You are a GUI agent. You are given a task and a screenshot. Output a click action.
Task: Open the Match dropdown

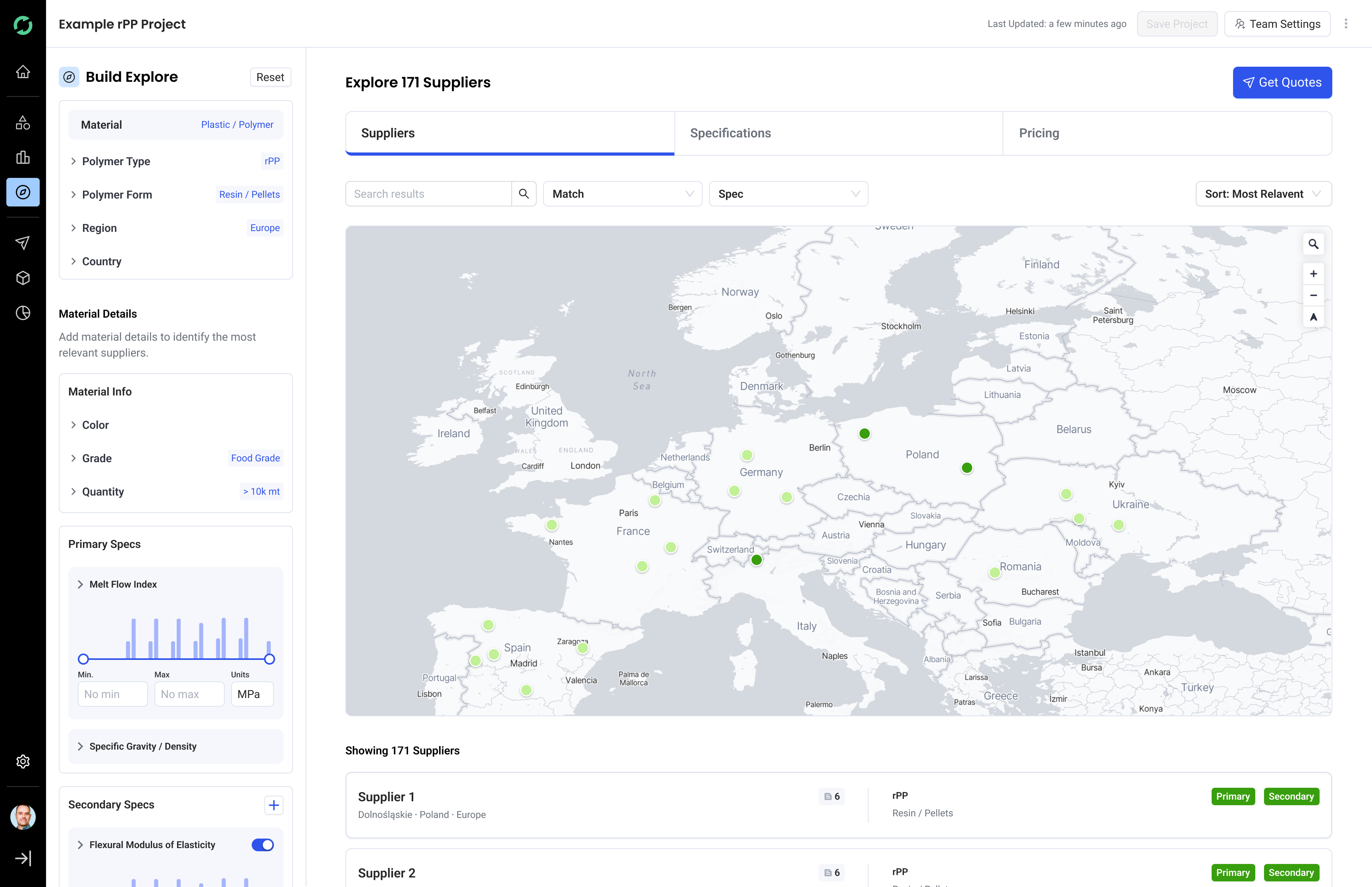(622, 194)
